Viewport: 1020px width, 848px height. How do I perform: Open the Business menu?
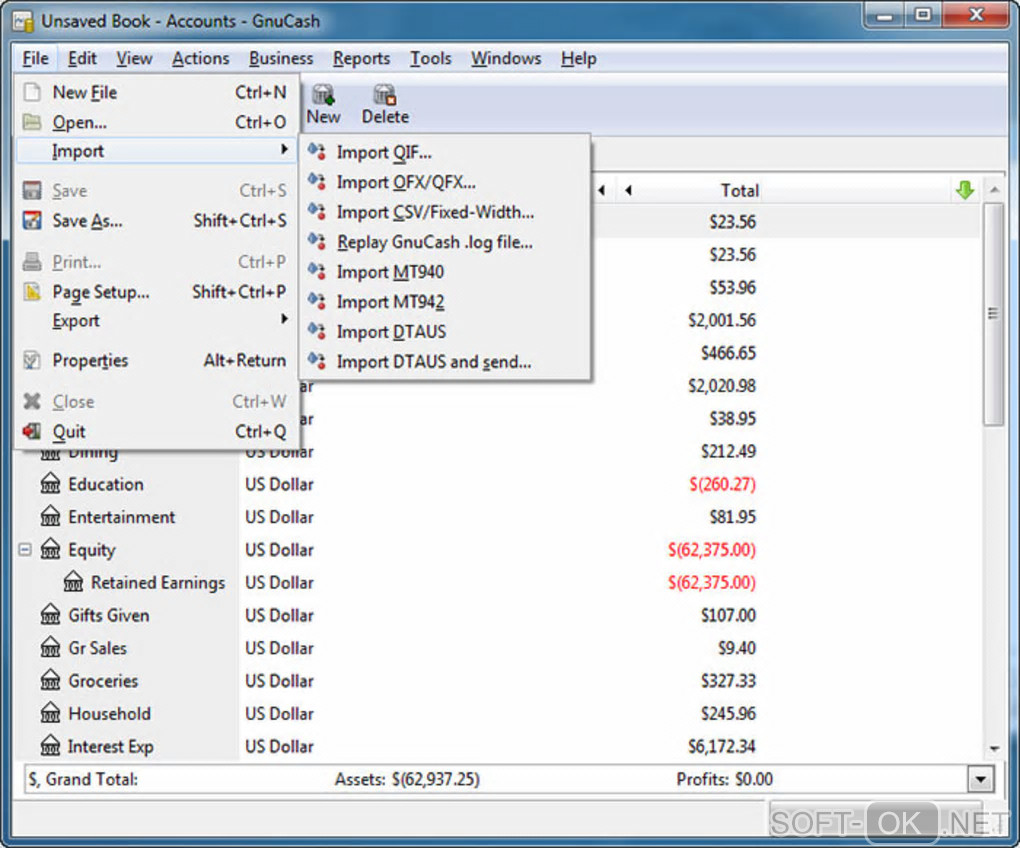click(x=281, y=59)
